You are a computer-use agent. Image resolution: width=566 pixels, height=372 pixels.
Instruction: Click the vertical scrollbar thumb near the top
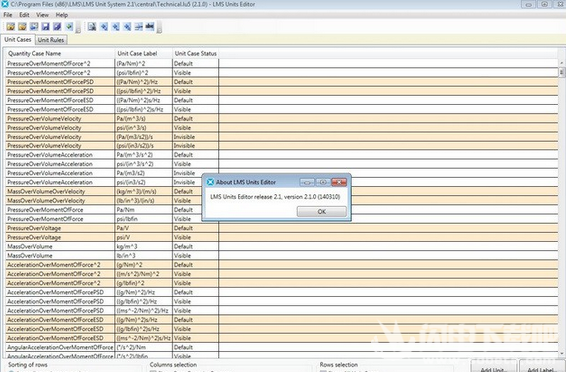pyautogui.click(x=562, y=73)
